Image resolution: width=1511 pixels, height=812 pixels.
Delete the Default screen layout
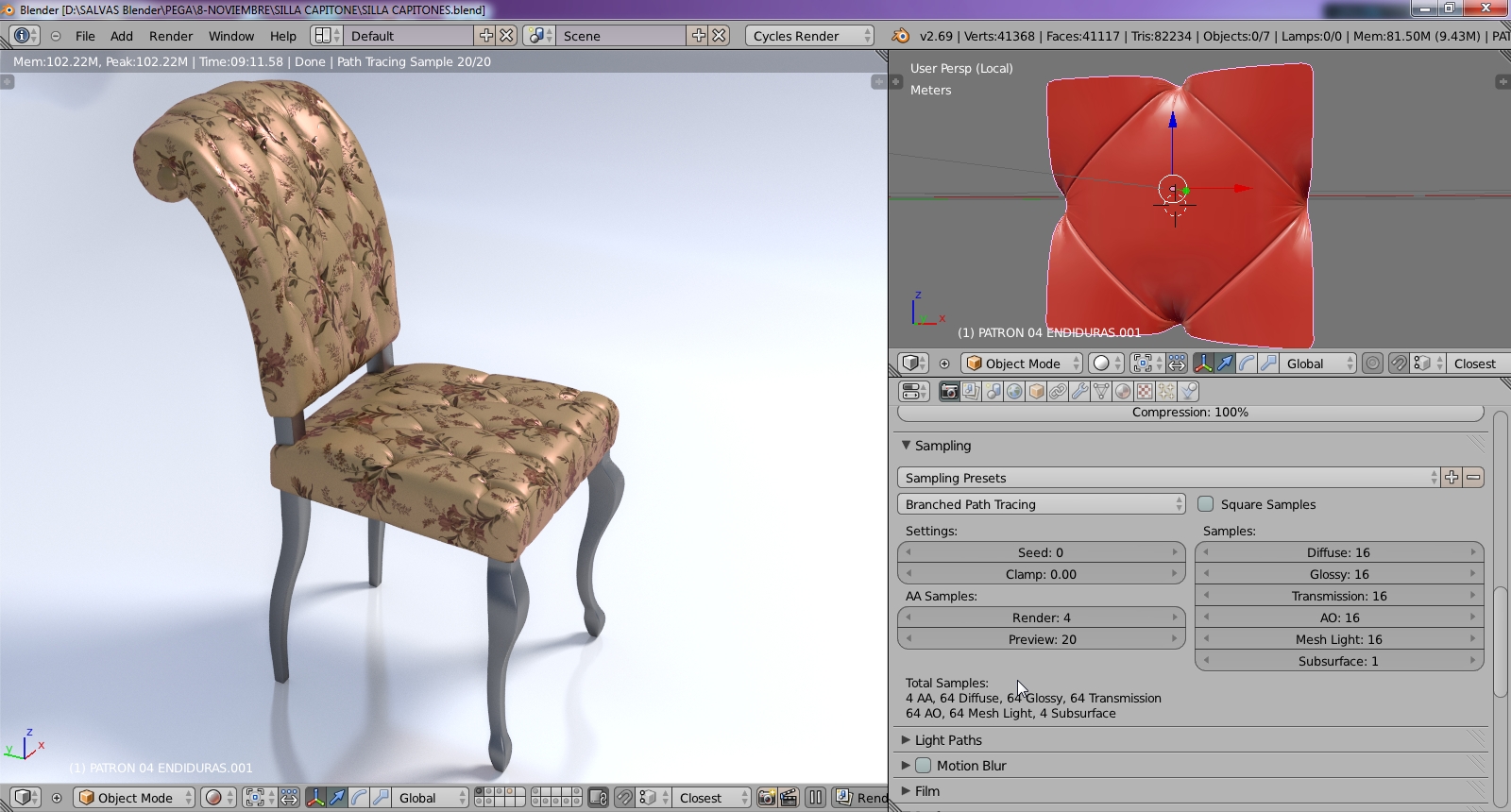point(507,36)
